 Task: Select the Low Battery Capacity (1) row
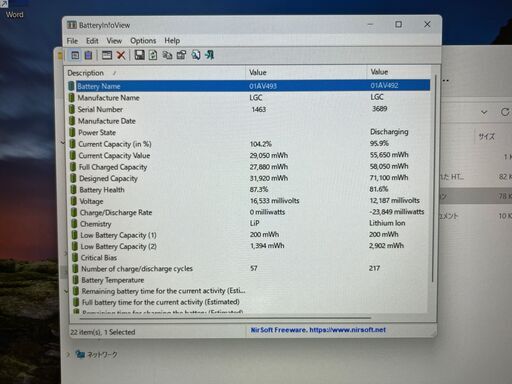pyautogui.click(x=250, y=235)
